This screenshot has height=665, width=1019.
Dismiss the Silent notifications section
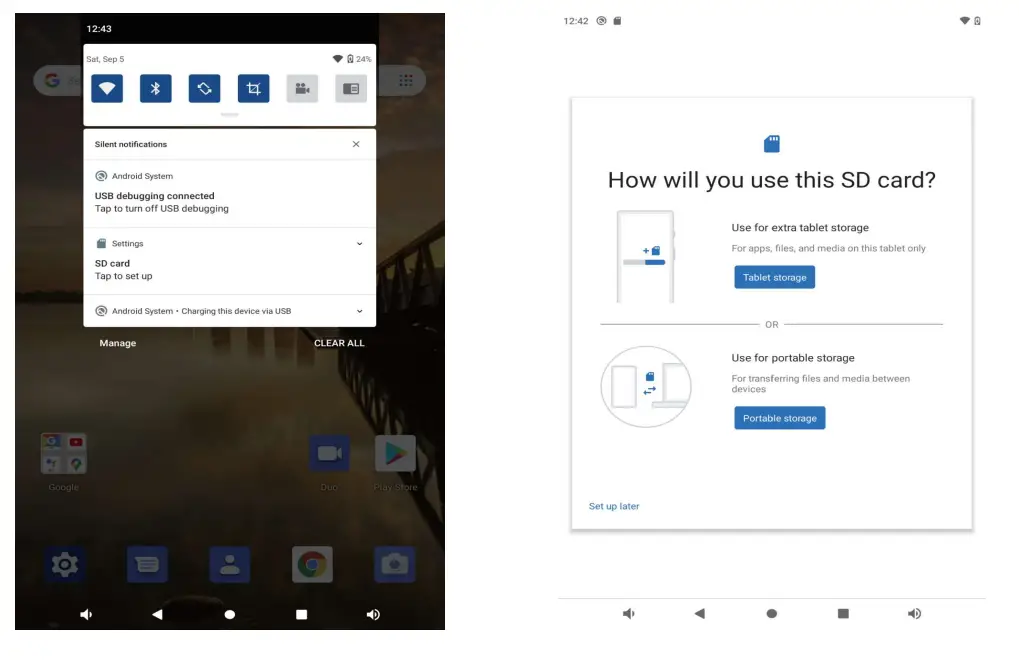click(356, 144)
